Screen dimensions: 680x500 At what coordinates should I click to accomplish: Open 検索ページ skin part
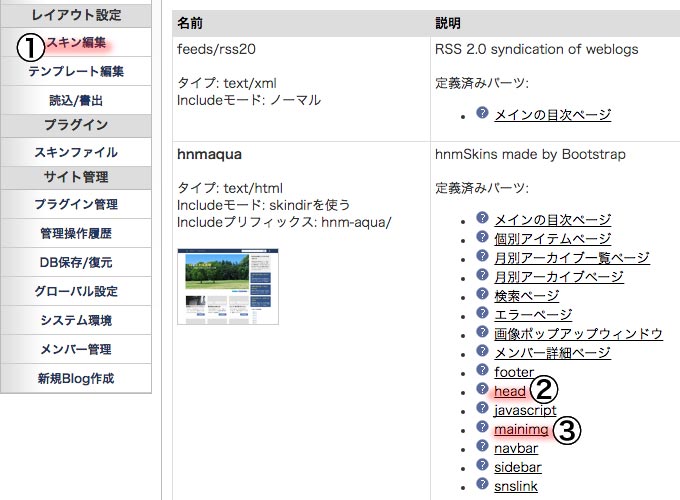click(526, 296)
